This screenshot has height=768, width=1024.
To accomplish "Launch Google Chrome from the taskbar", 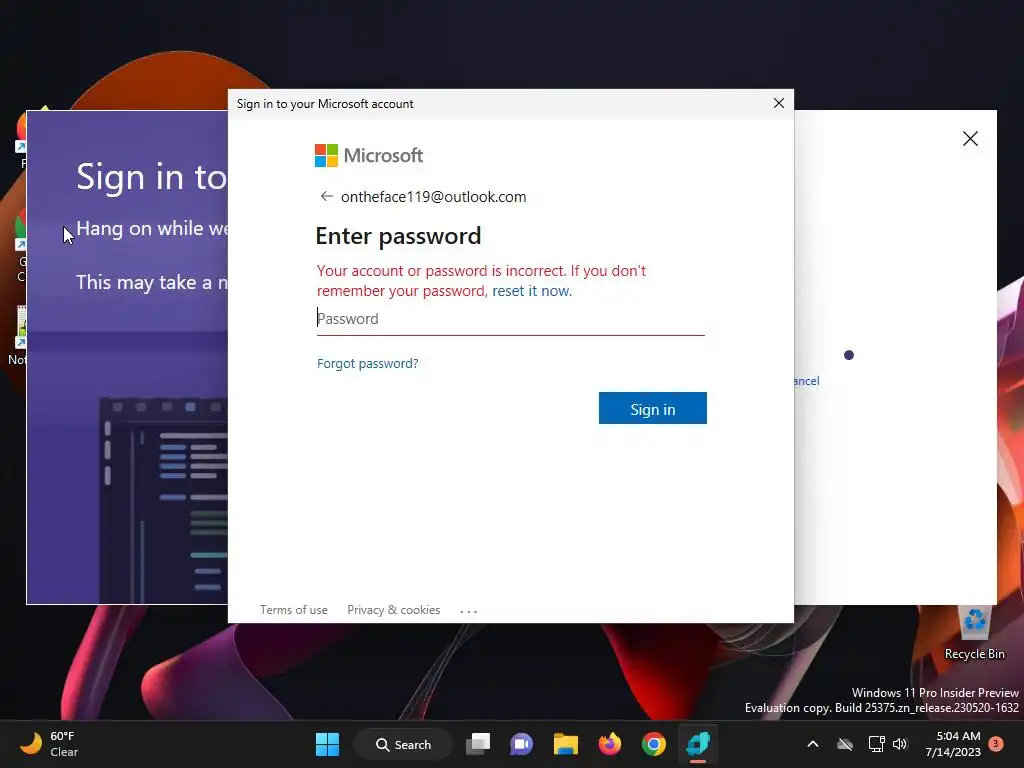I will click(654, 744).
